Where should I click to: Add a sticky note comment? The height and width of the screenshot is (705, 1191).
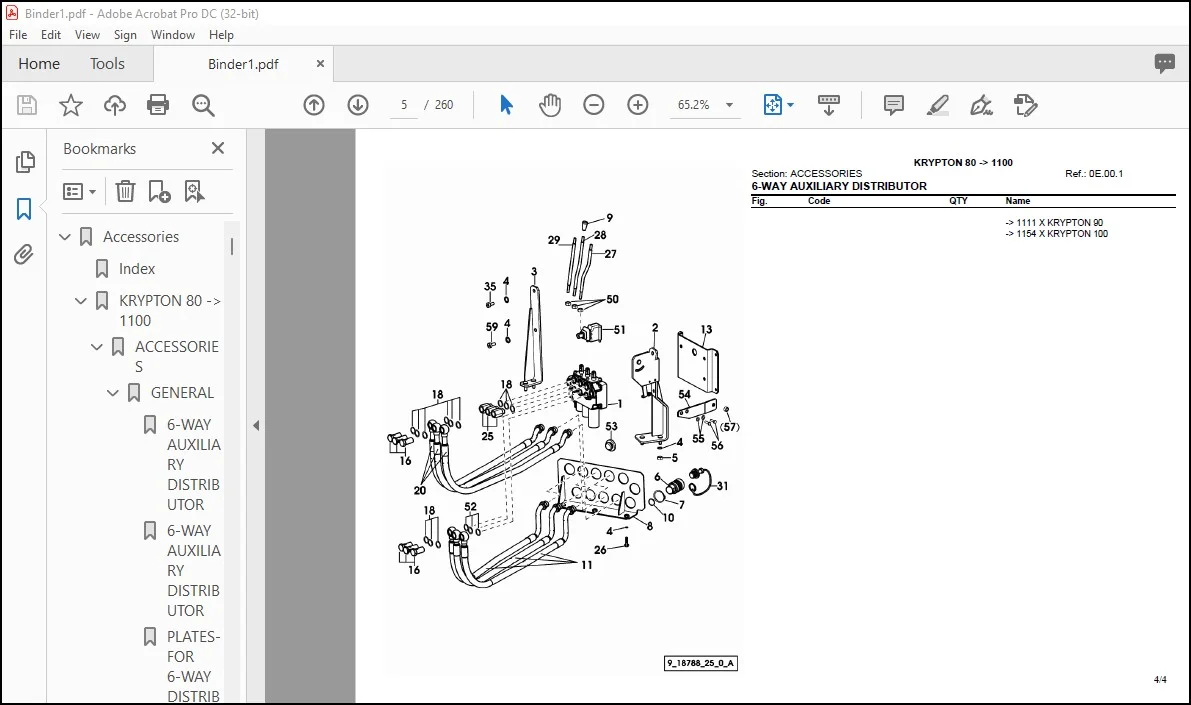894,105
